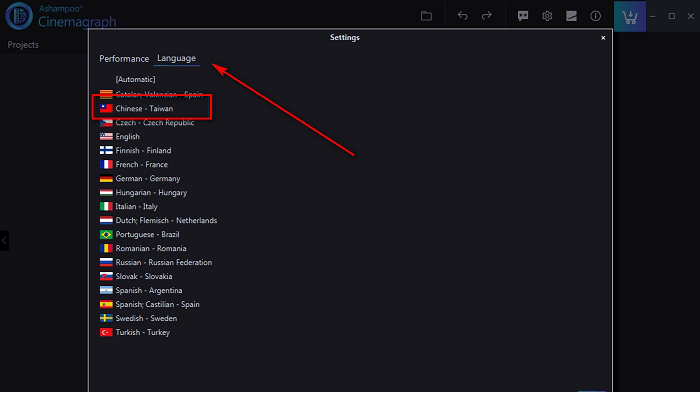This screenshot has height=407, width=700.
Task: Click the Spain flag beside Castilian
Action: coord(106,304)
